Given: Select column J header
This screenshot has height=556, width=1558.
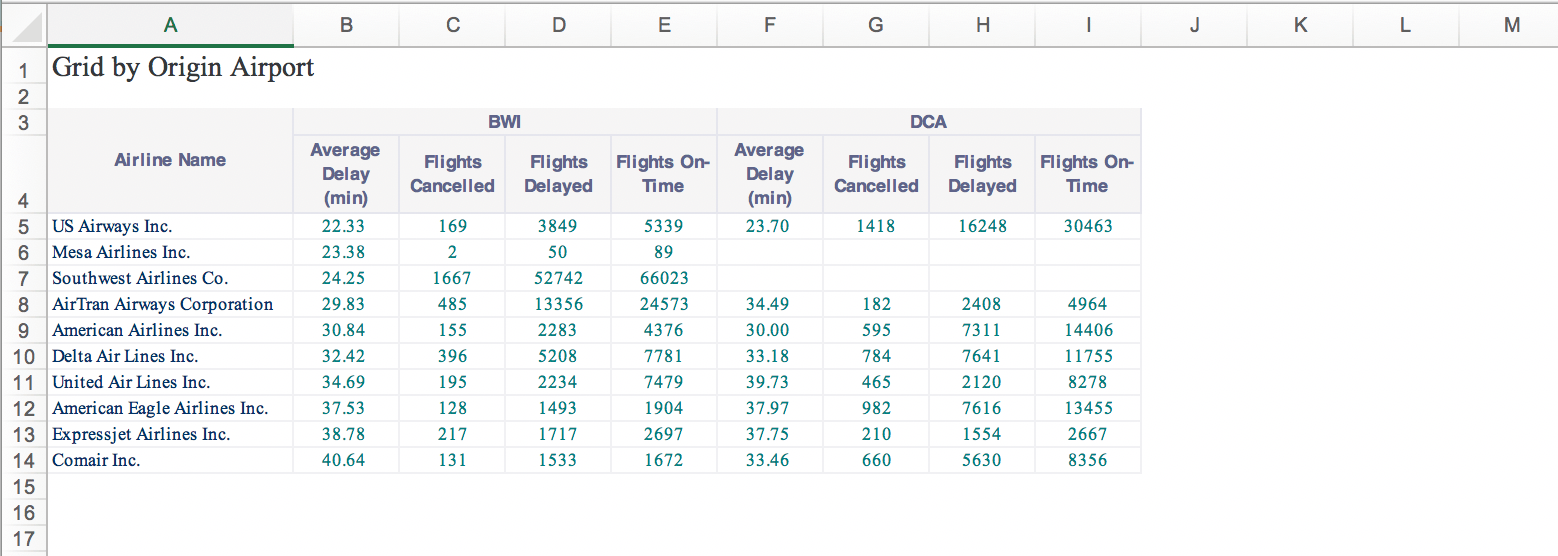Looking at the screenshot, I should pyautogui.click(x=1194, y=26).
